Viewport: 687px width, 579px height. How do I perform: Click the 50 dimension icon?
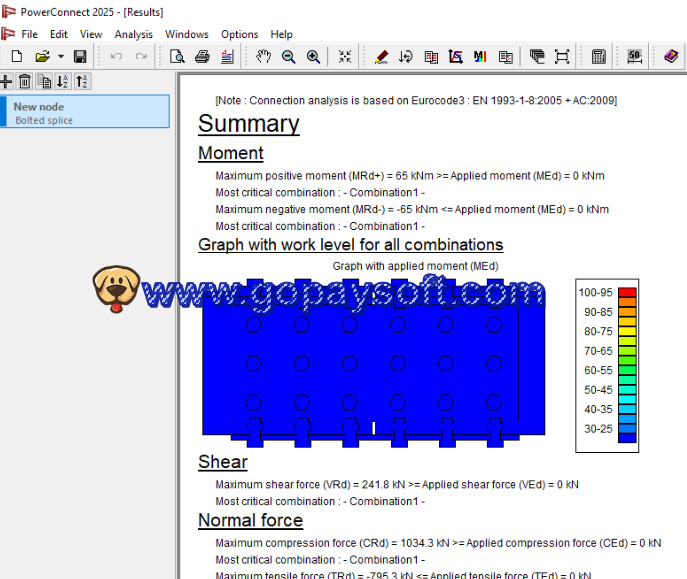[x=634, y=56]
